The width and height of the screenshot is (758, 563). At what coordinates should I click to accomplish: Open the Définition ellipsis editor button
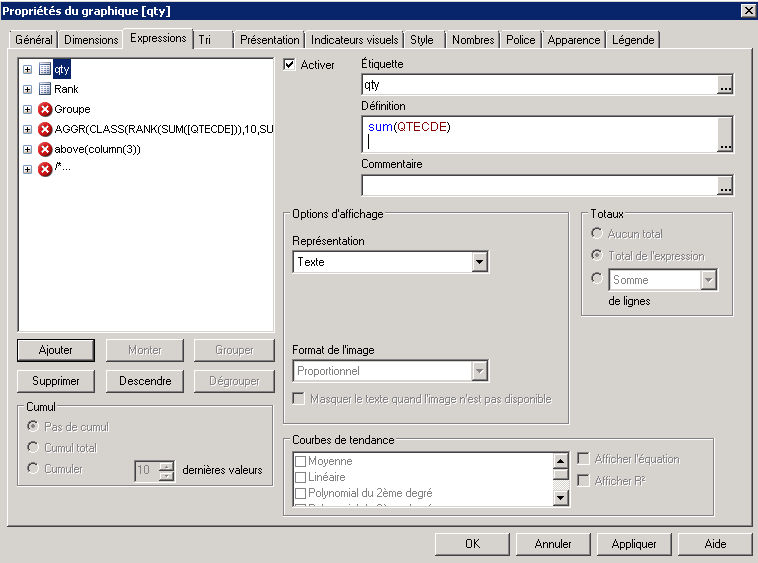click(x=725, y=134)
